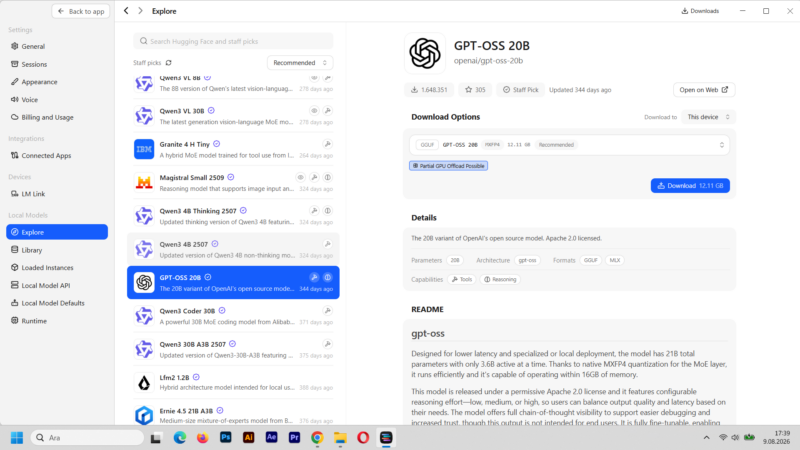
Task: Click reasoning icon on GPT-OSS 20B row
Action: 328,277
